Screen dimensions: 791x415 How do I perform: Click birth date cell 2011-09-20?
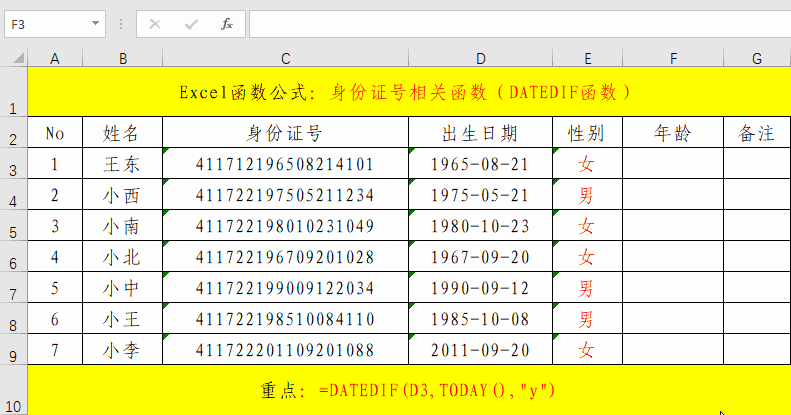tap(481, 349)
